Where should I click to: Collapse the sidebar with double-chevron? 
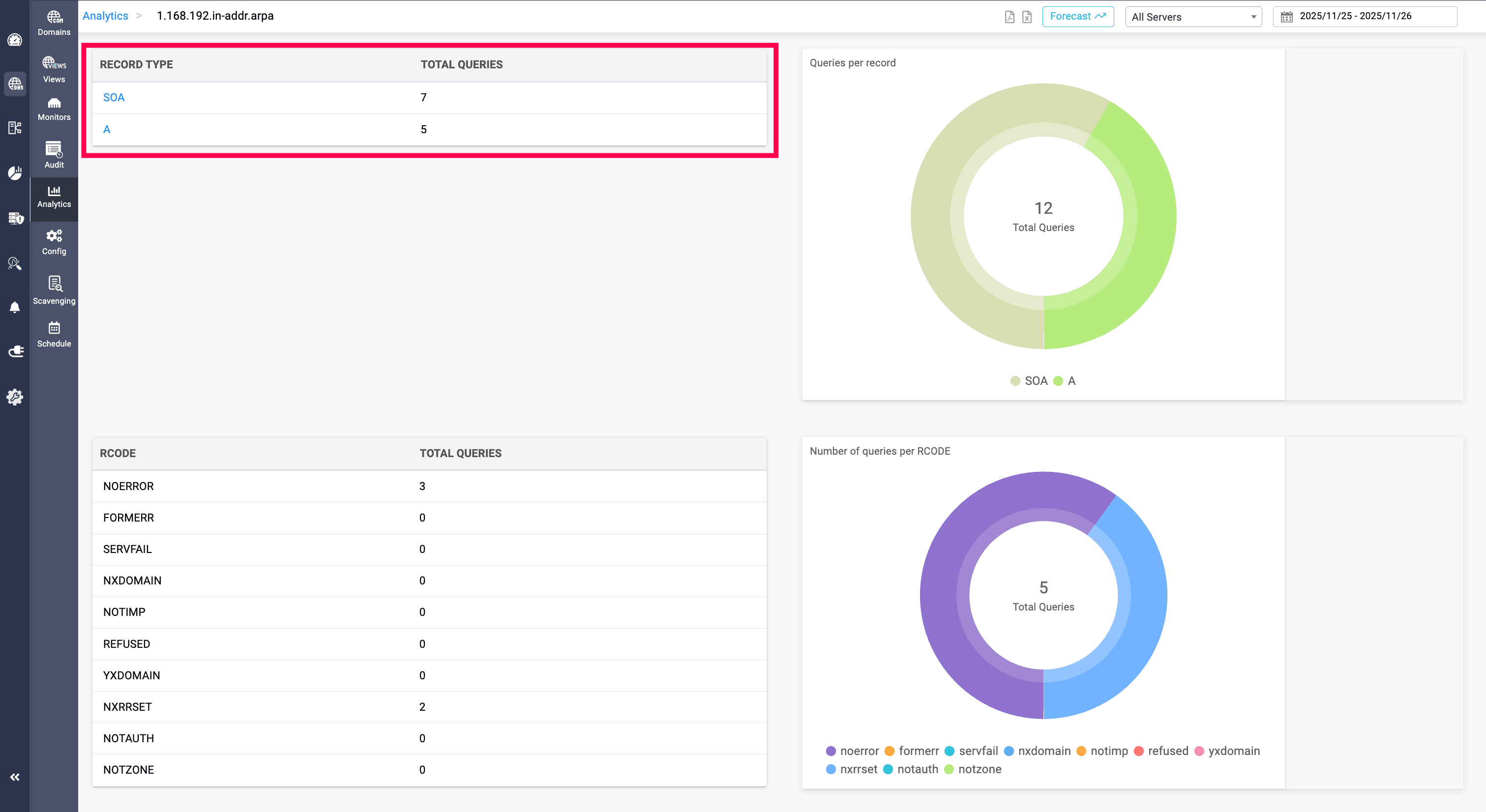point(15,777)
